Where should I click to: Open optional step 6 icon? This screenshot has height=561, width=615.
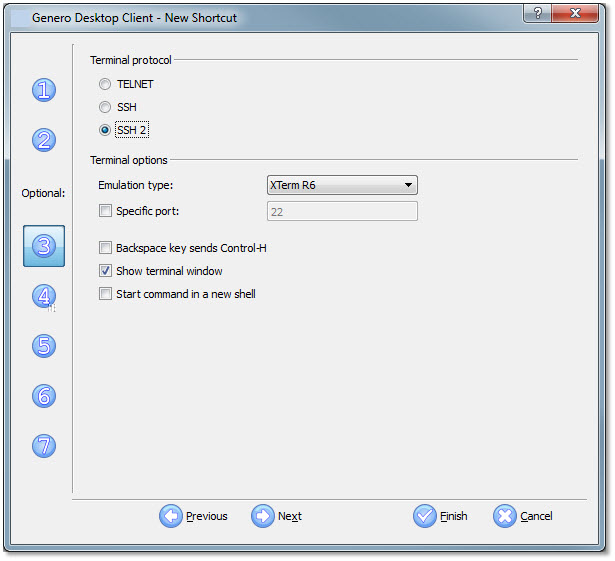pos(44,396)
